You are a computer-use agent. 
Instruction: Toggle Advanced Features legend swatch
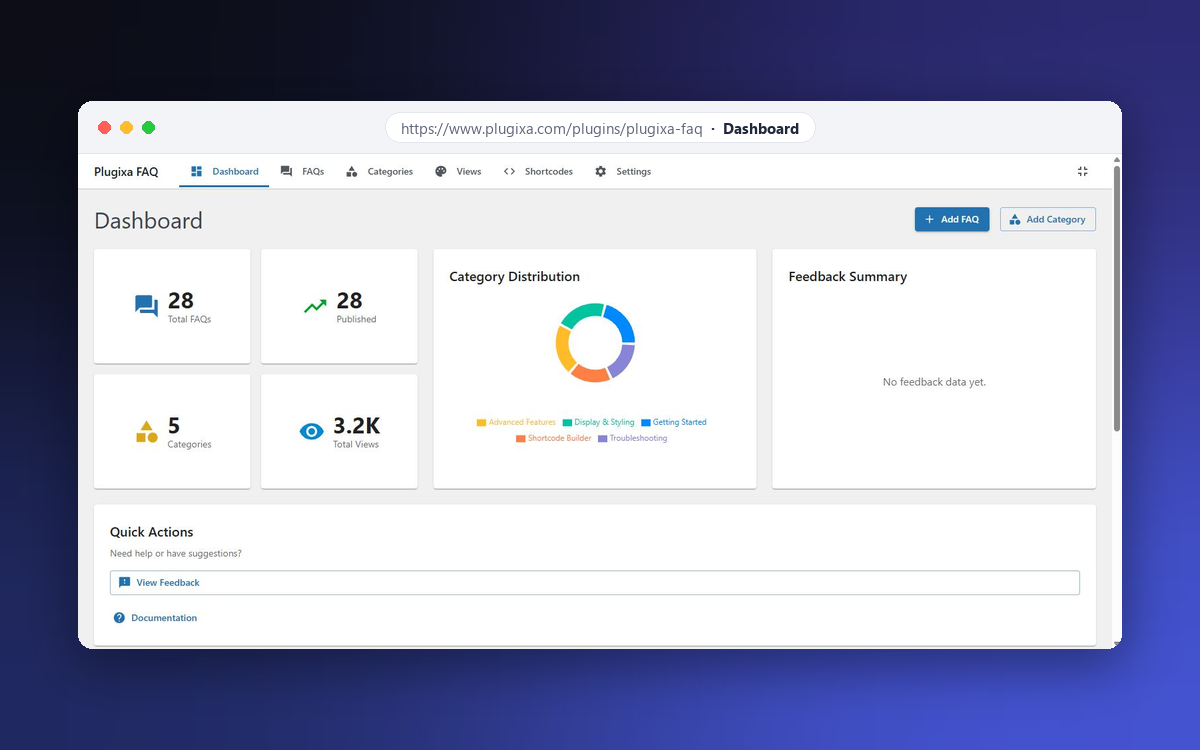pos(481,423)
